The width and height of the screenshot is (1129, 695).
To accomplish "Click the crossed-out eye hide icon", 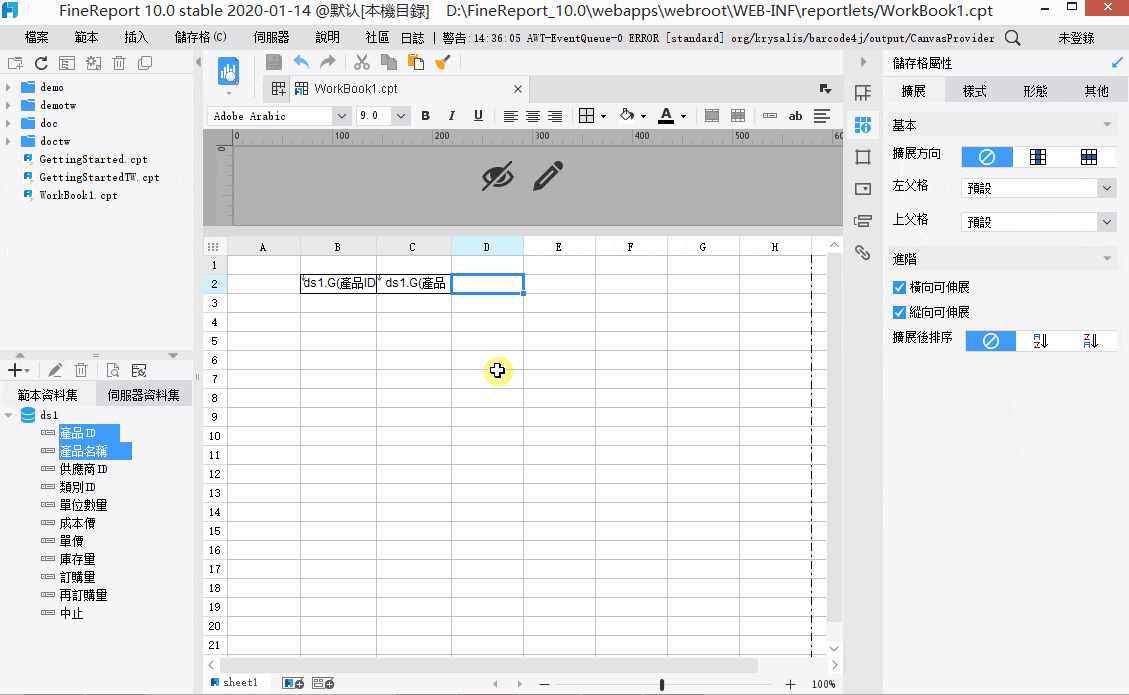I will pyautogui.click(x=498, y=176).
